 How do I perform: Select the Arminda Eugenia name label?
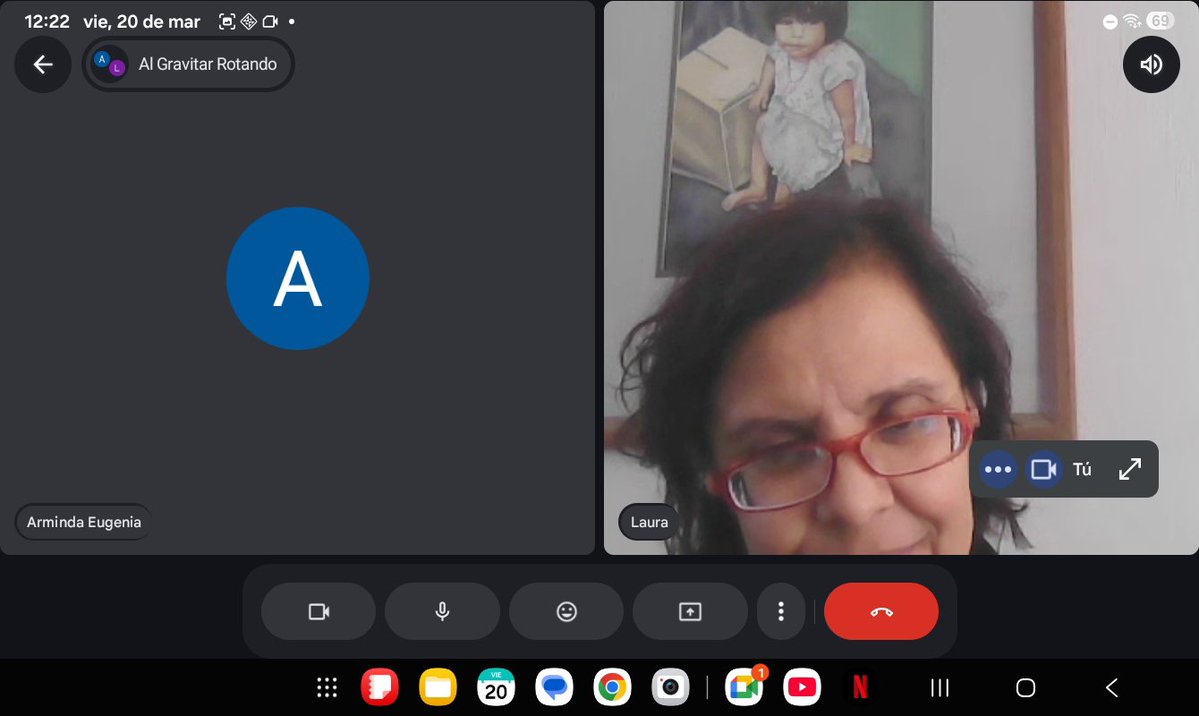point(83,522)
